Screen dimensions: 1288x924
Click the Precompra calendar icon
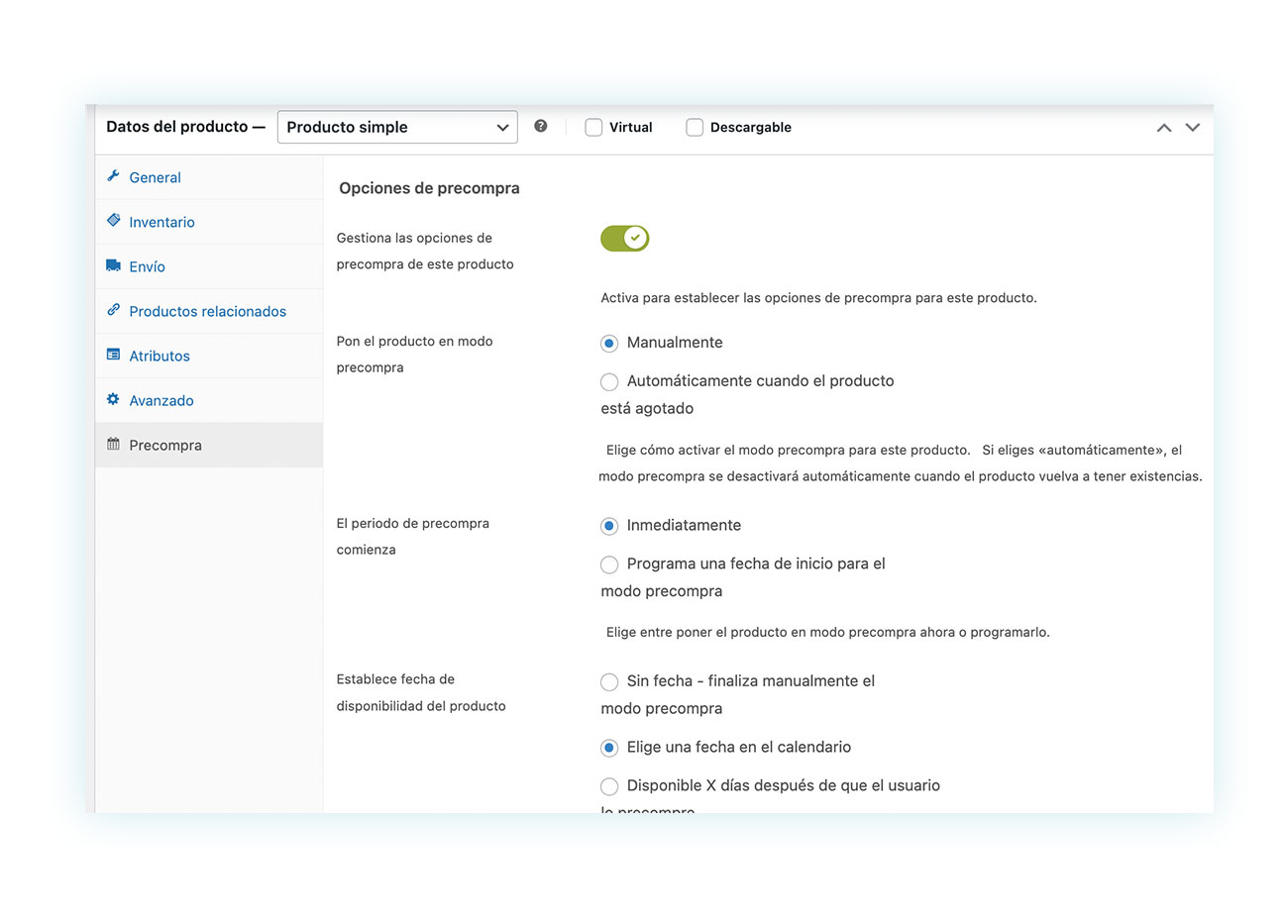[113, 444]
